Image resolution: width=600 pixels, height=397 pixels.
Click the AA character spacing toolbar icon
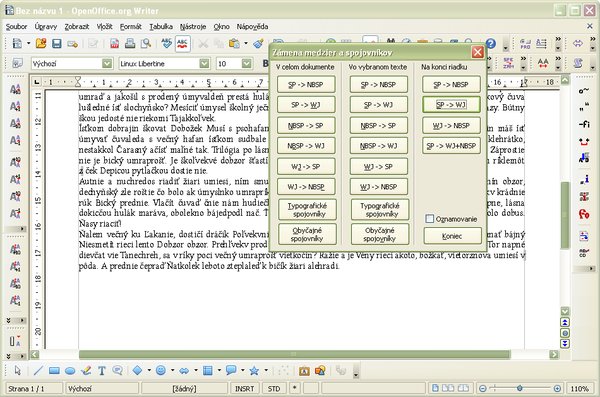[x=543, y=63]
